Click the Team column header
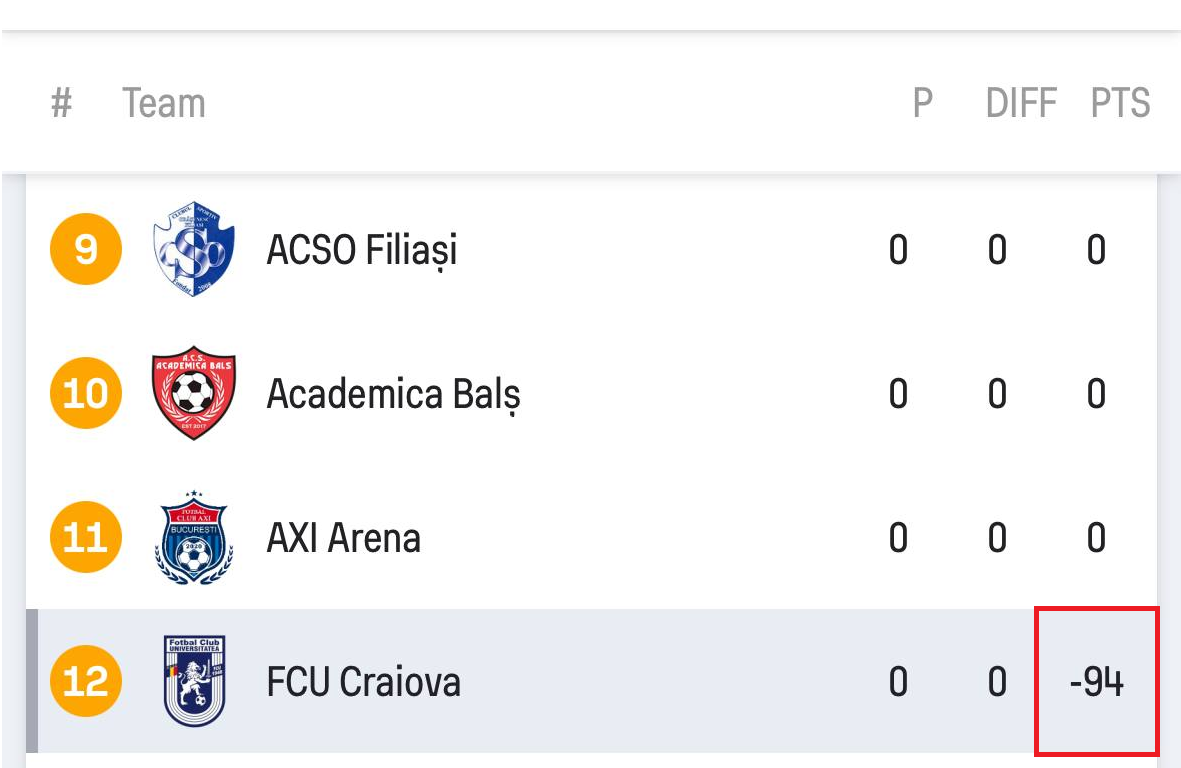The image size is (1181, 768). pos(163,103)
